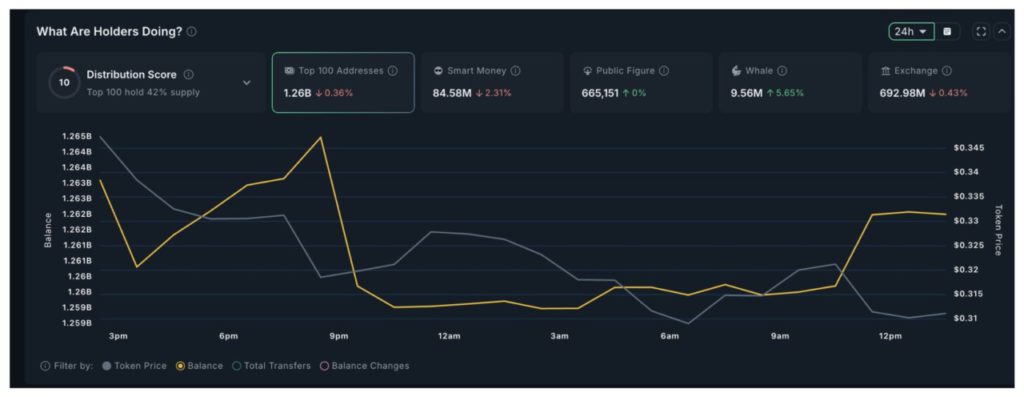Select the Public Figure card
The image size is (1024, 397).
click(641, 83)
